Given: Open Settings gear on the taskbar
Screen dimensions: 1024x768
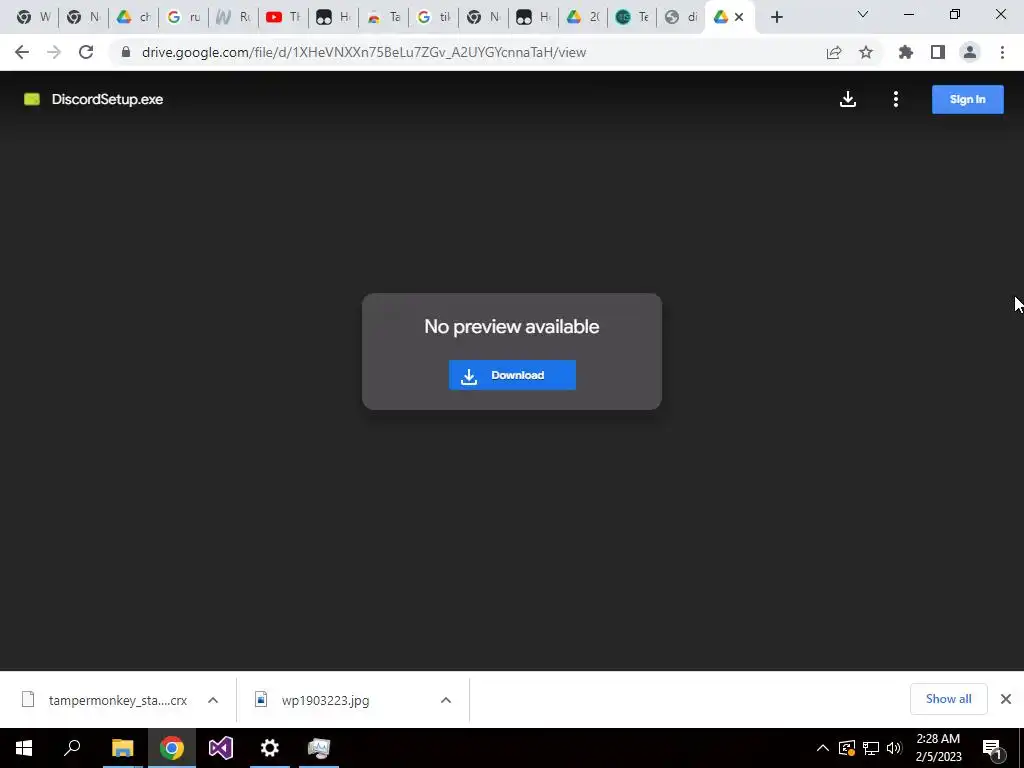Looking at the screenshot, I should (270, 748).
